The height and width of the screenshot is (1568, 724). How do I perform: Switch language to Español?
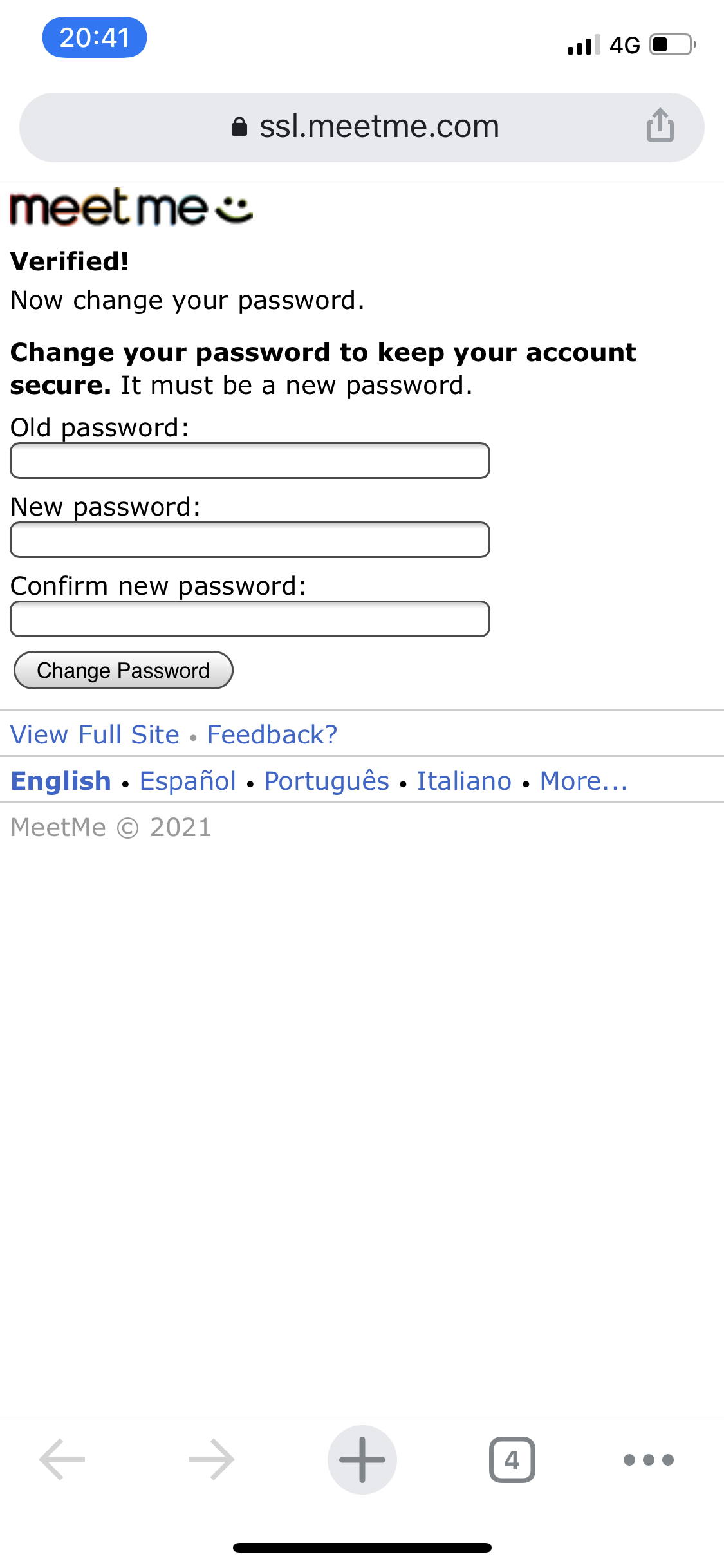pyautogui.click(x=188, y=781)
